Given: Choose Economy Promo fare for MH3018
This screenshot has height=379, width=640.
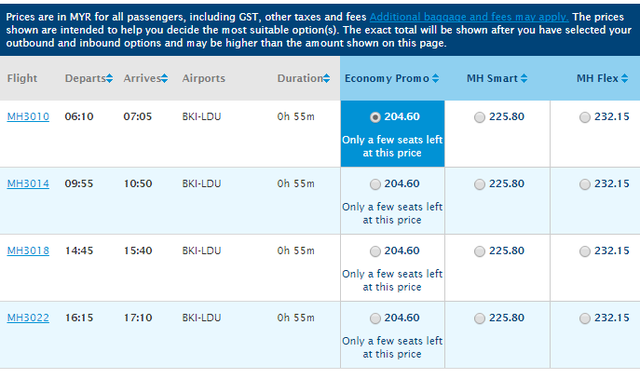Looking at the screenshot, I should (375, 251).
